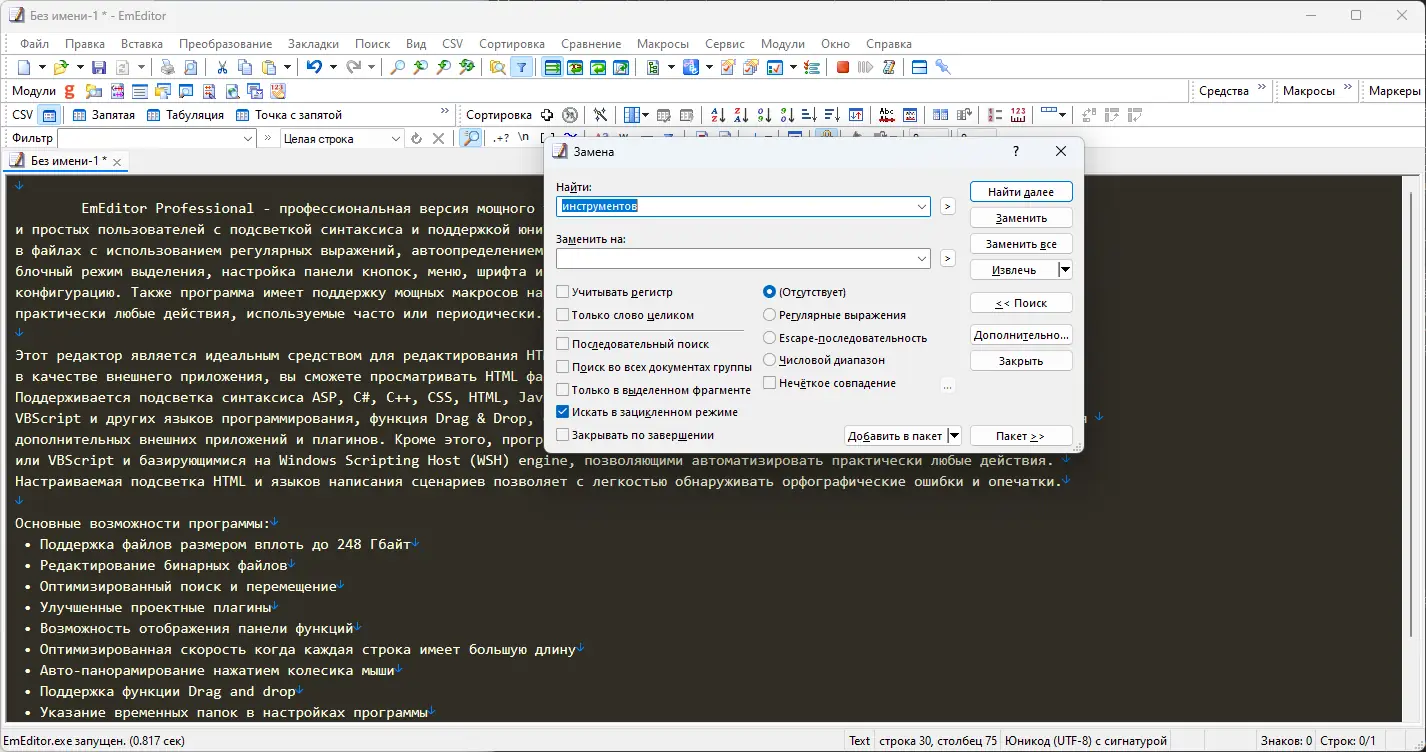The width and height of the screenshot is (1426, 752).
Task: Select Semicolon (Точка с запятой) separator mode
Action: coord(289,115)
